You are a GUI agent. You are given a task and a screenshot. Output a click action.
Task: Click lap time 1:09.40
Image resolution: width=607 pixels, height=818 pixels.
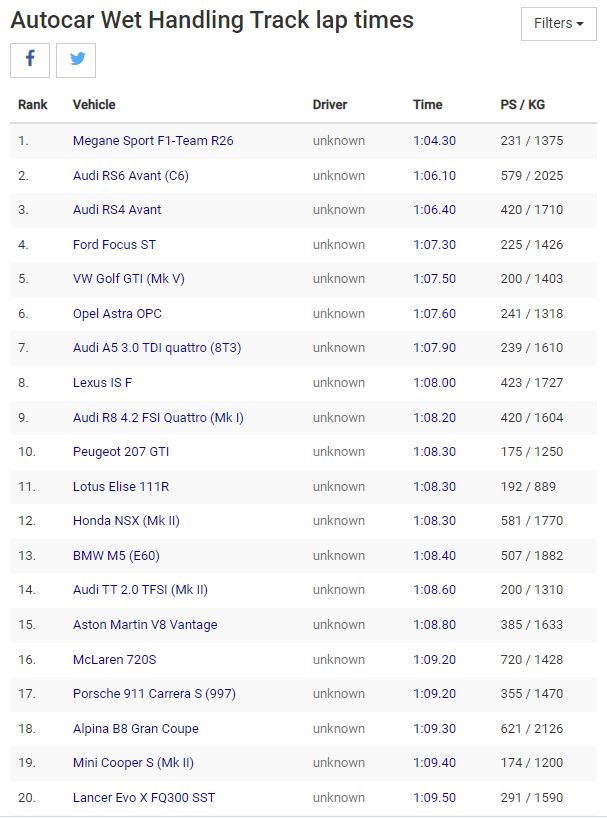point(434,763)
